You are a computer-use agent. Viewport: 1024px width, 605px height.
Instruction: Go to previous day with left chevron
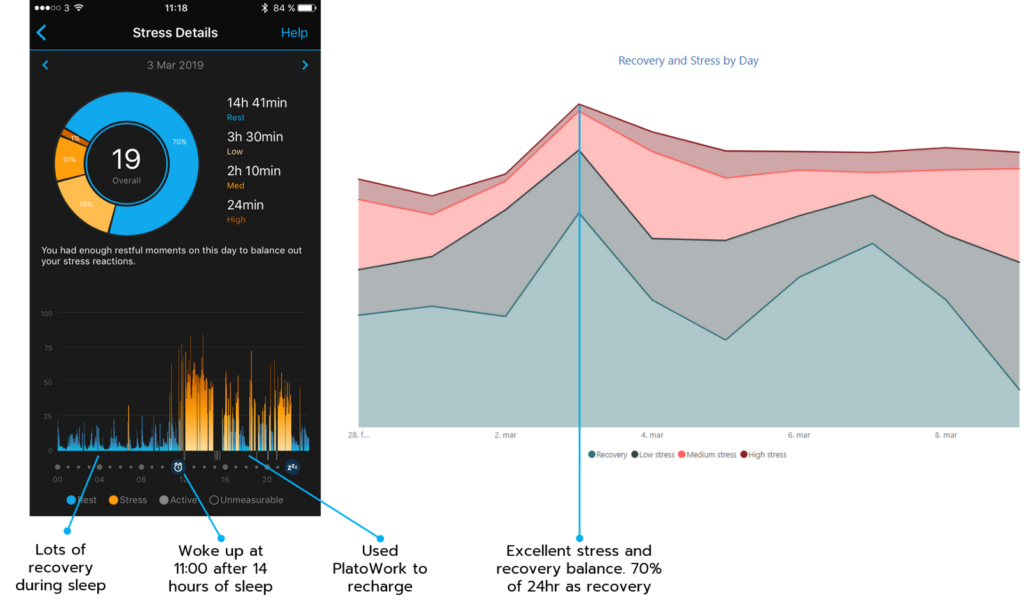point(45,65)
